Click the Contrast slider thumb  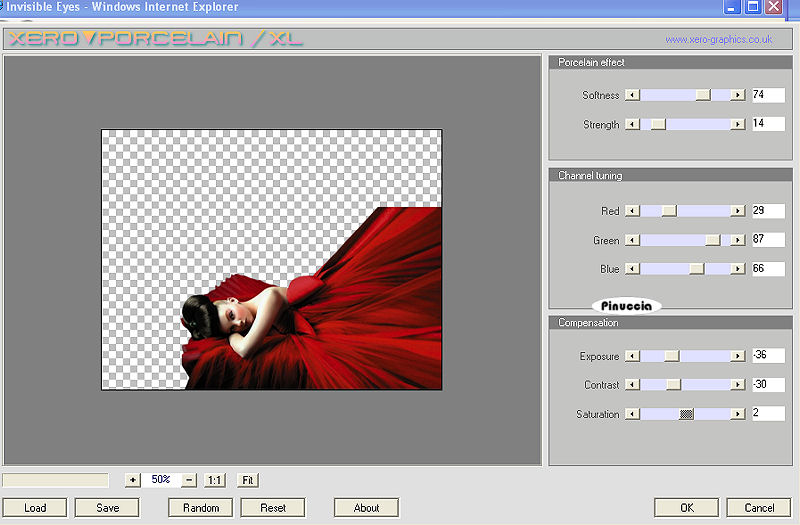point(673,385)
